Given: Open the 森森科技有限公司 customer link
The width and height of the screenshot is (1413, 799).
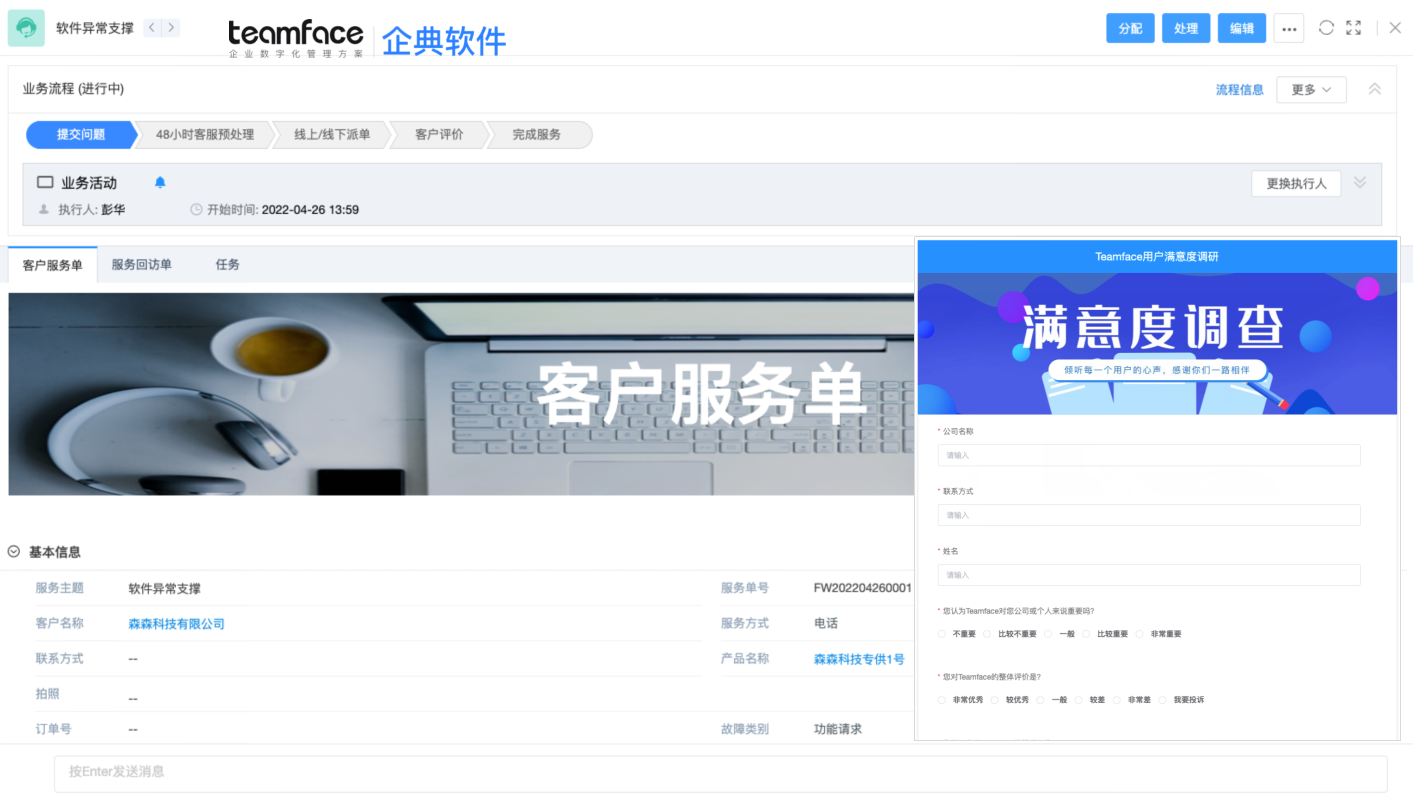Looking at the screenshot, I should click(176, 624).
